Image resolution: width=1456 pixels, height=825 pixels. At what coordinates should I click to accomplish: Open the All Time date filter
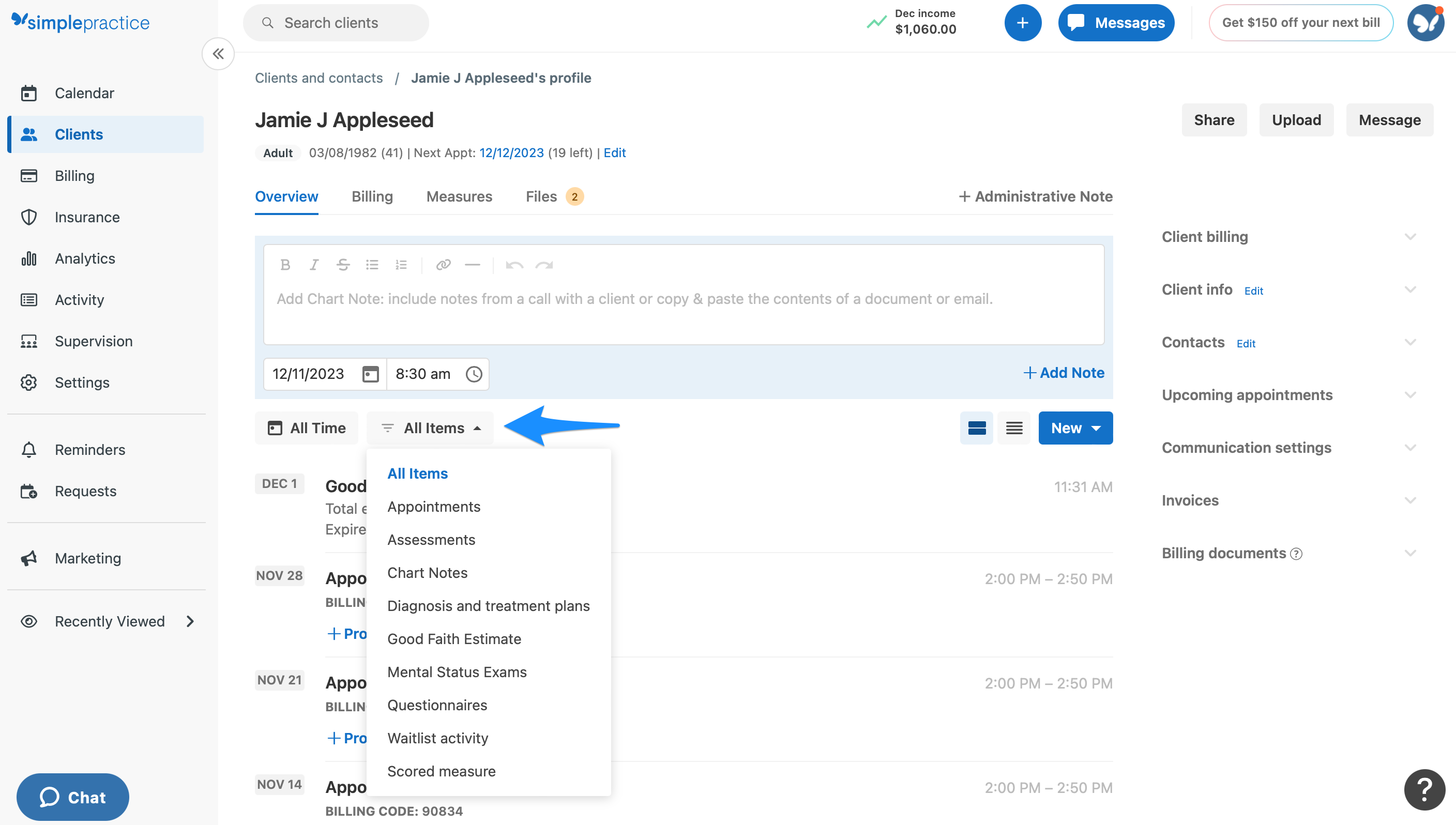[307, 428]
